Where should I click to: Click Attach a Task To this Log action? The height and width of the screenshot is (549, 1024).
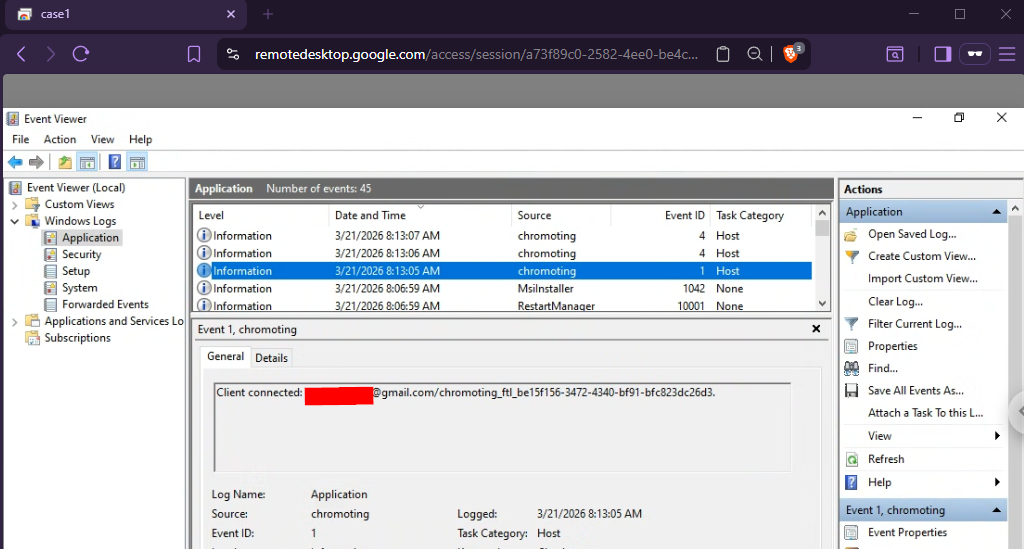(925, 413)
